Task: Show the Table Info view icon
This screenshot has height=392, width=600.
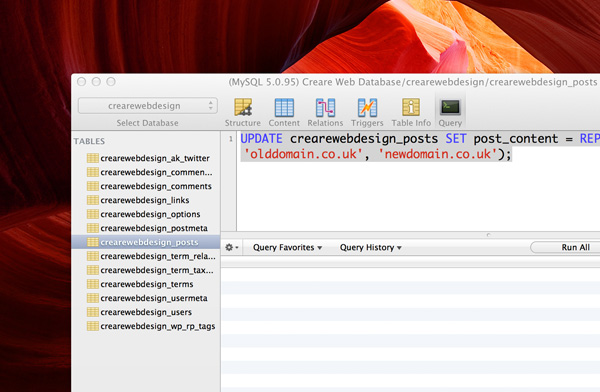Action: (411, 107)
